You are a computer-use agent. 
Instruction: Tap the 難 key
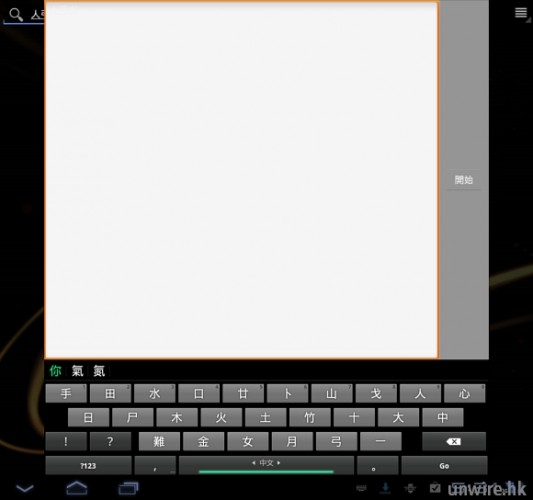pos(159,442)
